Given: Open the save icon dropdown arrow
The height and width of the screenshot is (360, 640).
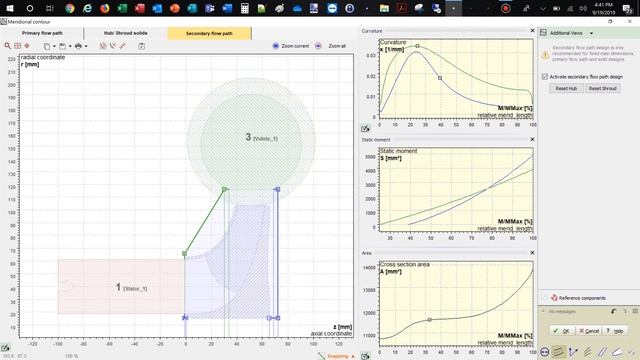Looking at the screenshot, I should point(70,46).
